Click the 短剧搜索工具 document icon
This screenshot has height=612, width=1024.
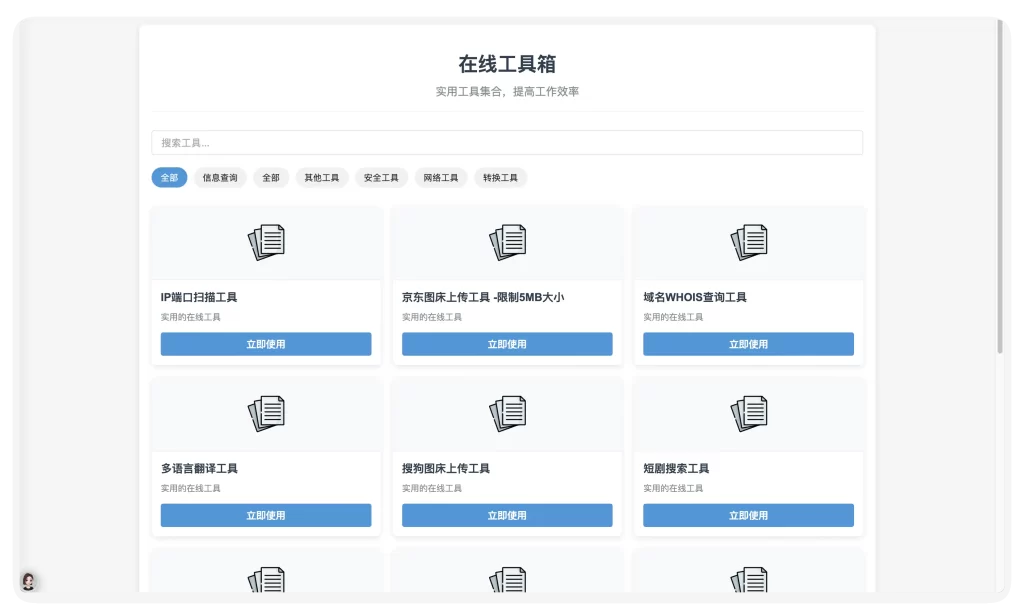pyautogui.click(x=748, y=413)
